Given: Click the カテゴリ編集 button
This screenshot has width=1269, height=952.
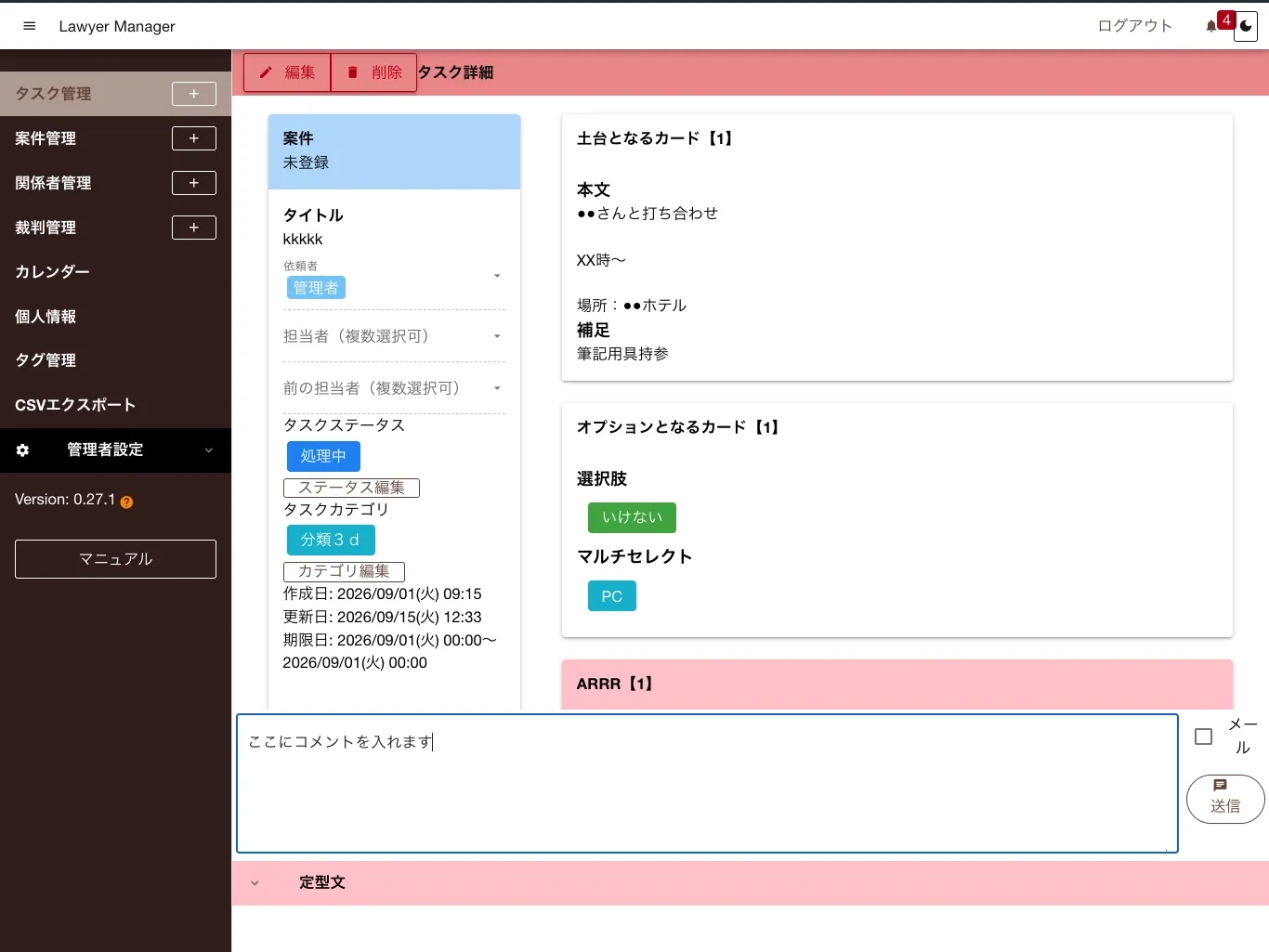Looking at the screenshot, I should tap(344, 571).
